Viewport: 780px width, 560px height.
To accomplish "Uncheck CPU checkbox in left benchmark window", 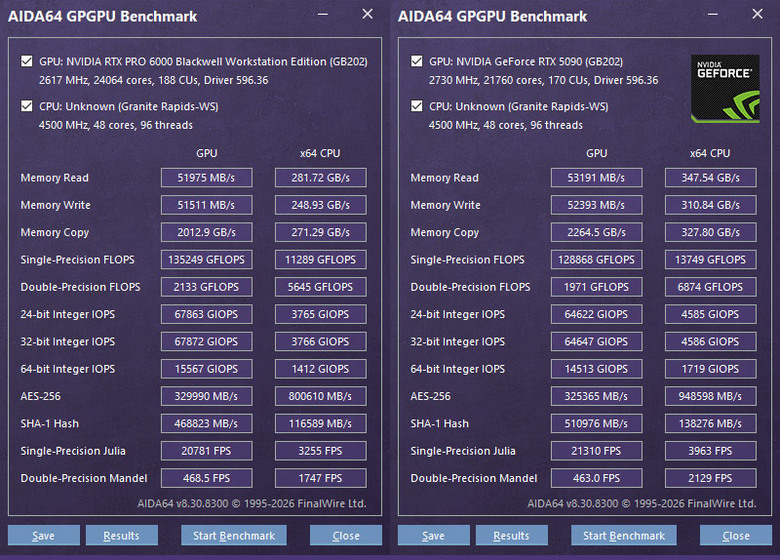I will point(26,106).
